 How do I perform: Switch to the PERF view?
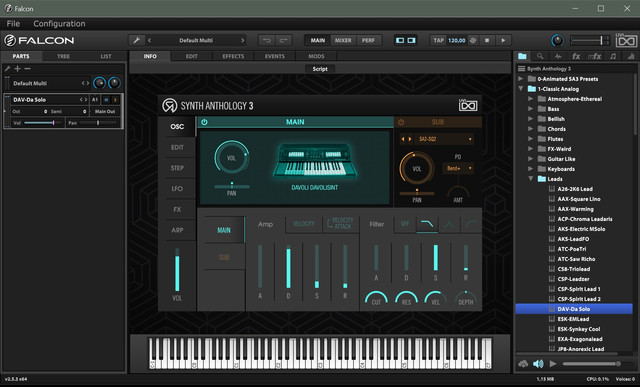pyautogui.click(x=368, y=40)
